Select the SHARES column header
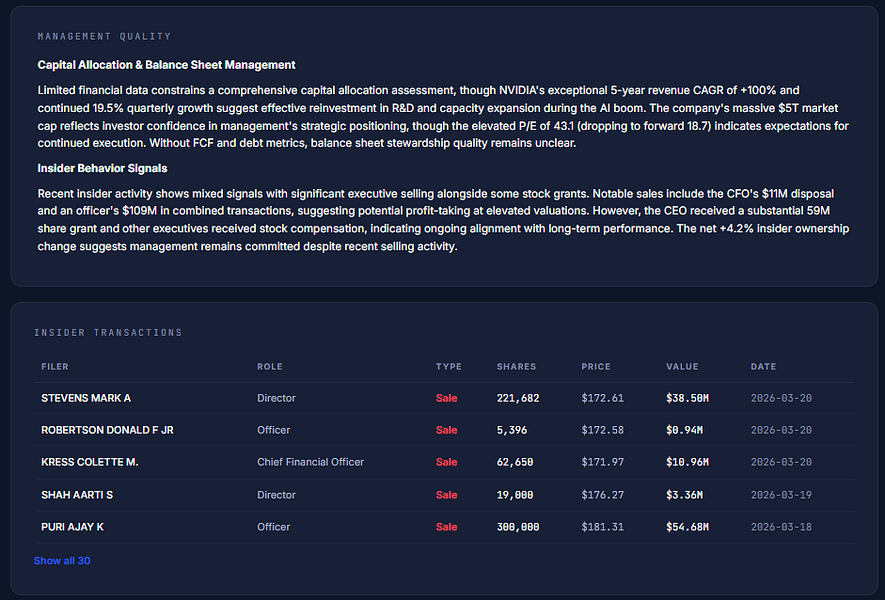 [x=516, y=366]
